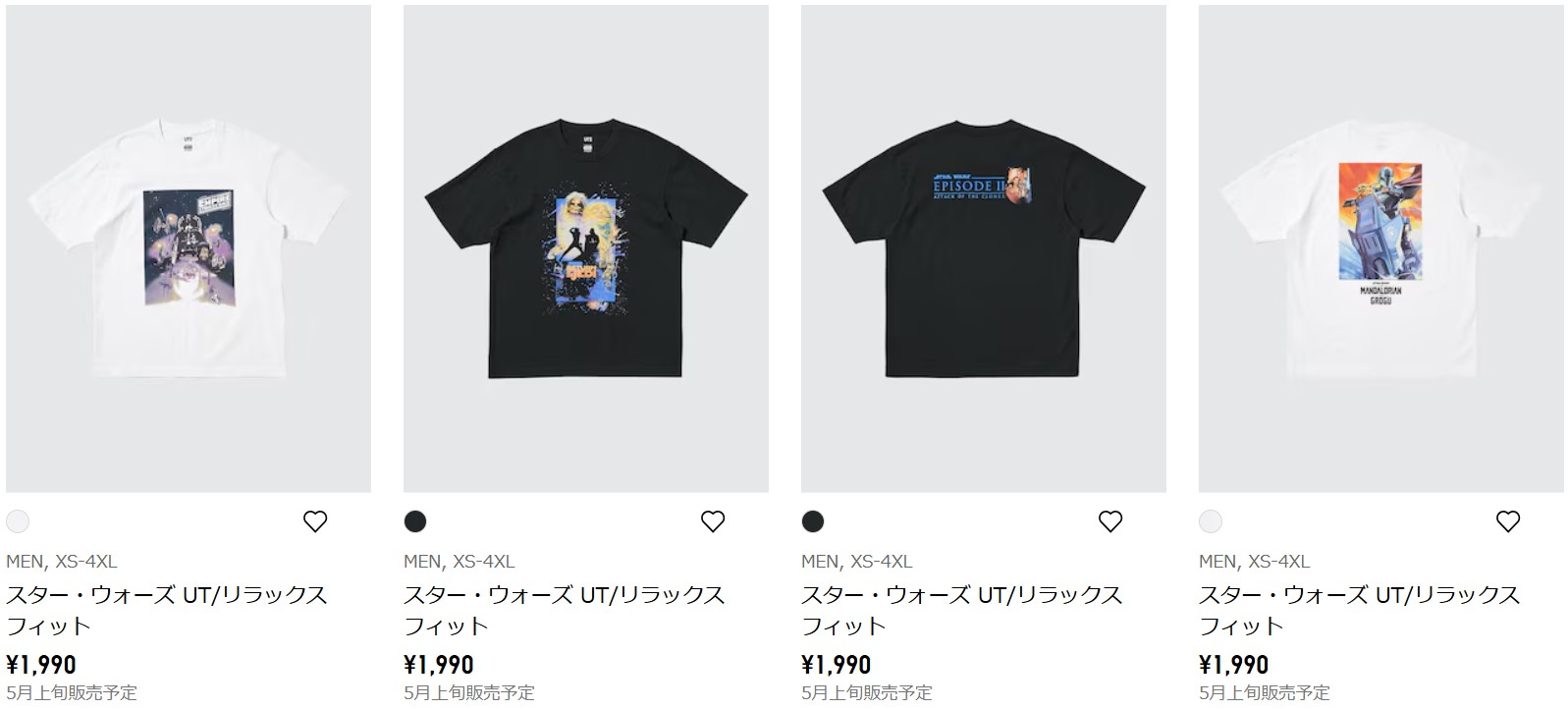This screenshot has width=1568, height=709.
Task: Click ¥1,990 price of first product
Action: (x=41, y=665)
